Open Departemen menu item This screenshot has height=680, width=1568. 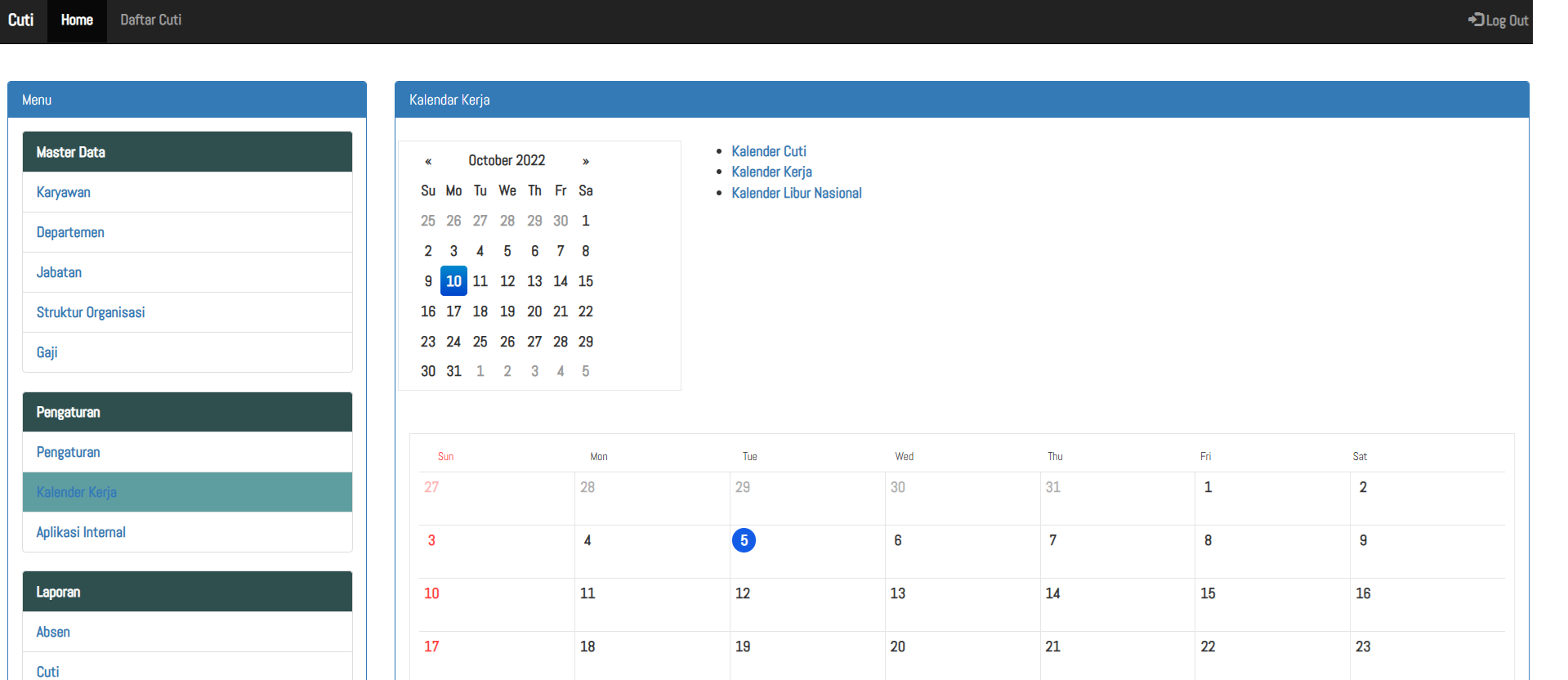coord(70,232)
